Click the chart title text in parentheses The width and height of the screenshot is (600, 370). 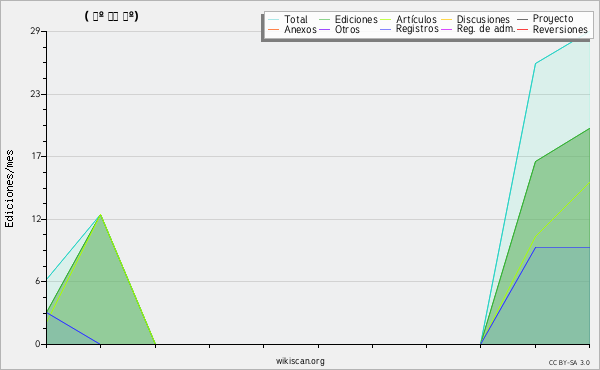coord(111,16)
